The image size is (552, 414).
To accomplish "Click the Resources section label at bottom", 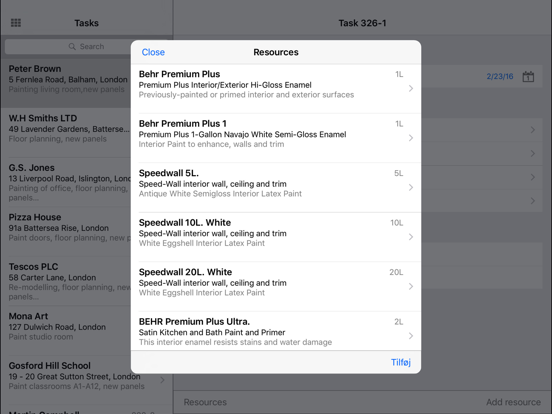I will 205,402.
